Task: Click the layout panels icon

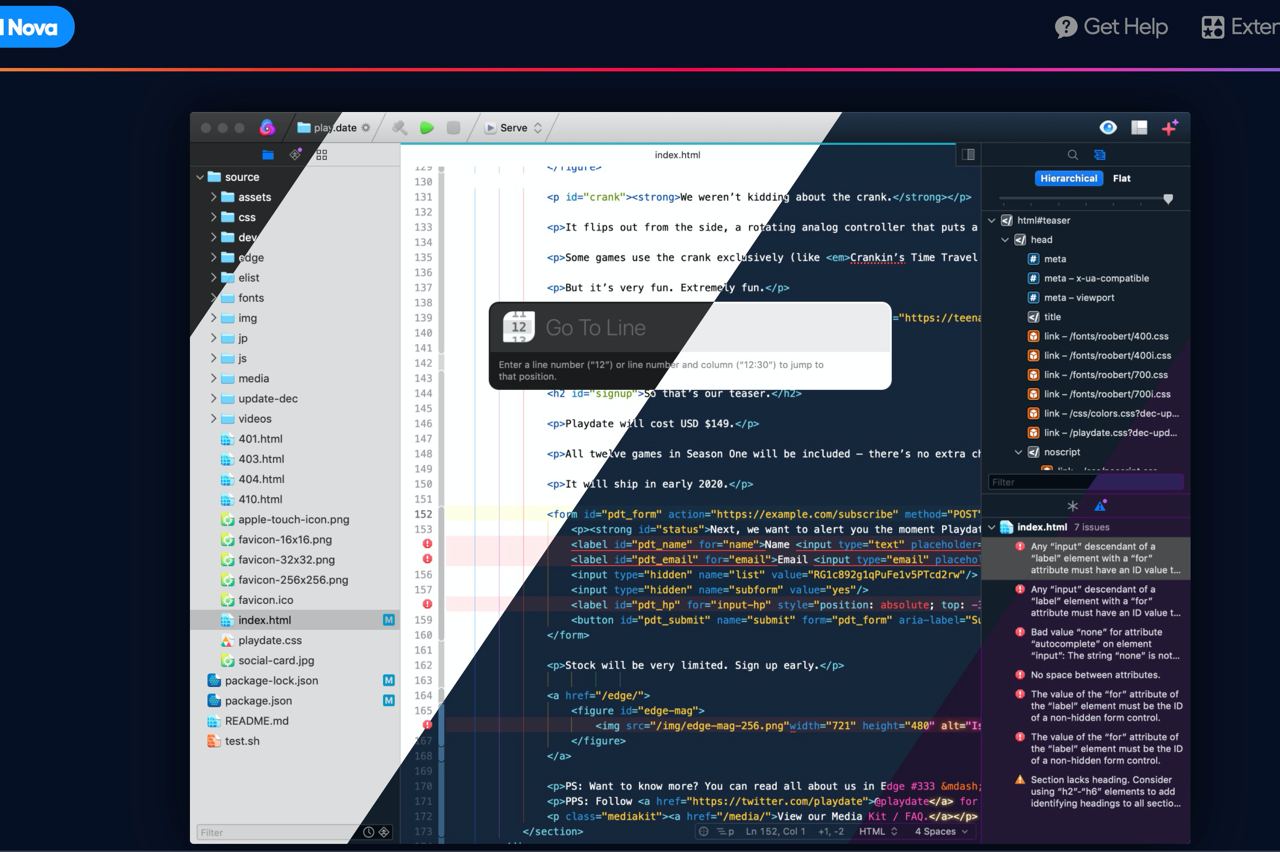Action: point(1139,127)
